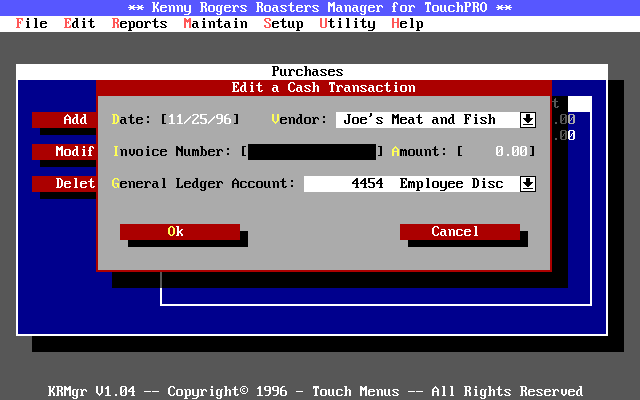This screenshot has height=400, width=640.
Task: Click the Kenny Rogers Roasters Manager title bar
Action: pos(320,8)
